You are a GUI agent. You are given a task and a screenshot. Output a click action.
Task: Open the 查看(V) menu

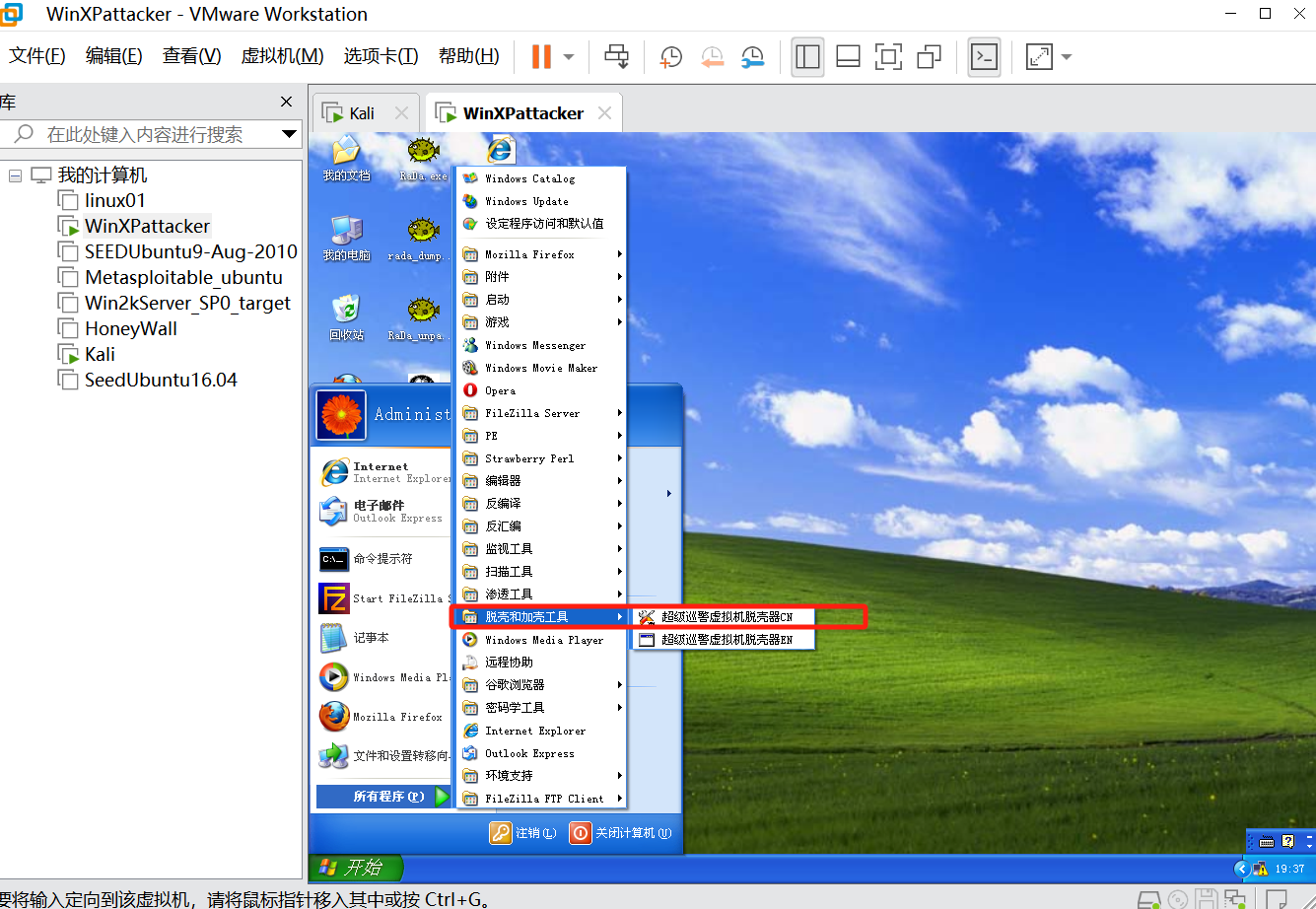[x=192, y=56]
